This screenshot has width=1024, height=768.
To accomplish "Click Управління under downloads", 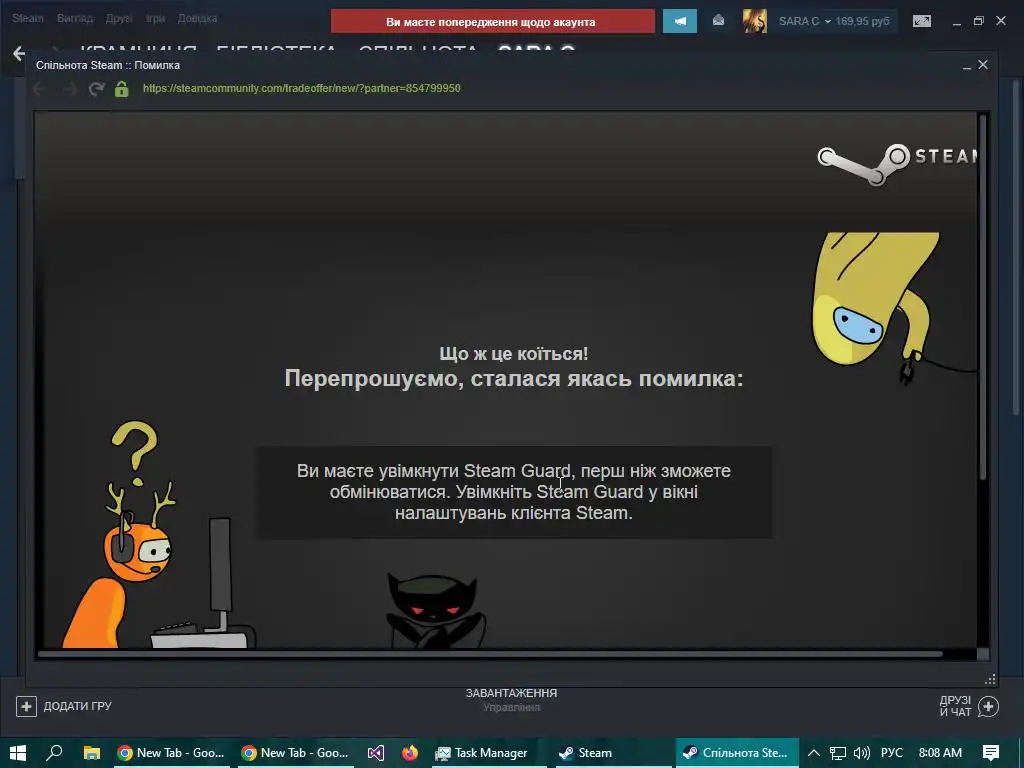I will 511,707.
